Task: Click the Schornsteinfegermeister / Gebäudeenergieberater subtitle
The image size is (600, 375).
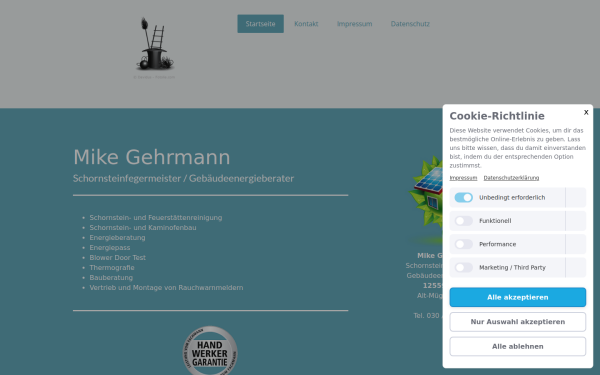Action: 183,179
